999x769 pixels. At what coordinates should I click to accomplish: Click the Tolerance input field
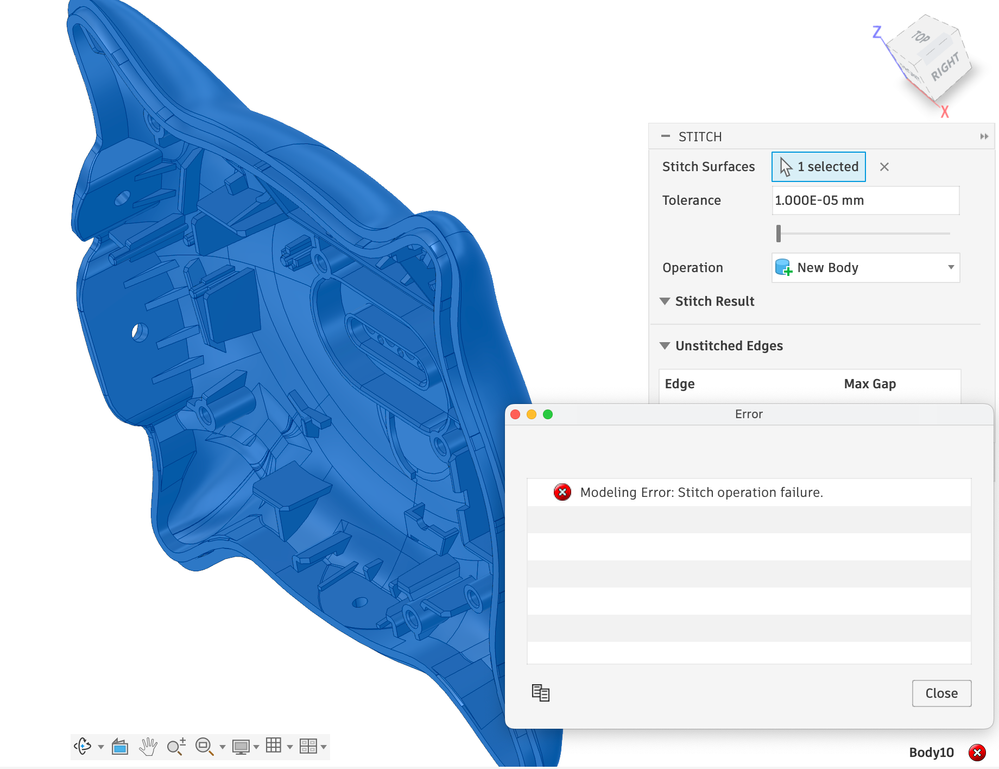pos(865,200)
